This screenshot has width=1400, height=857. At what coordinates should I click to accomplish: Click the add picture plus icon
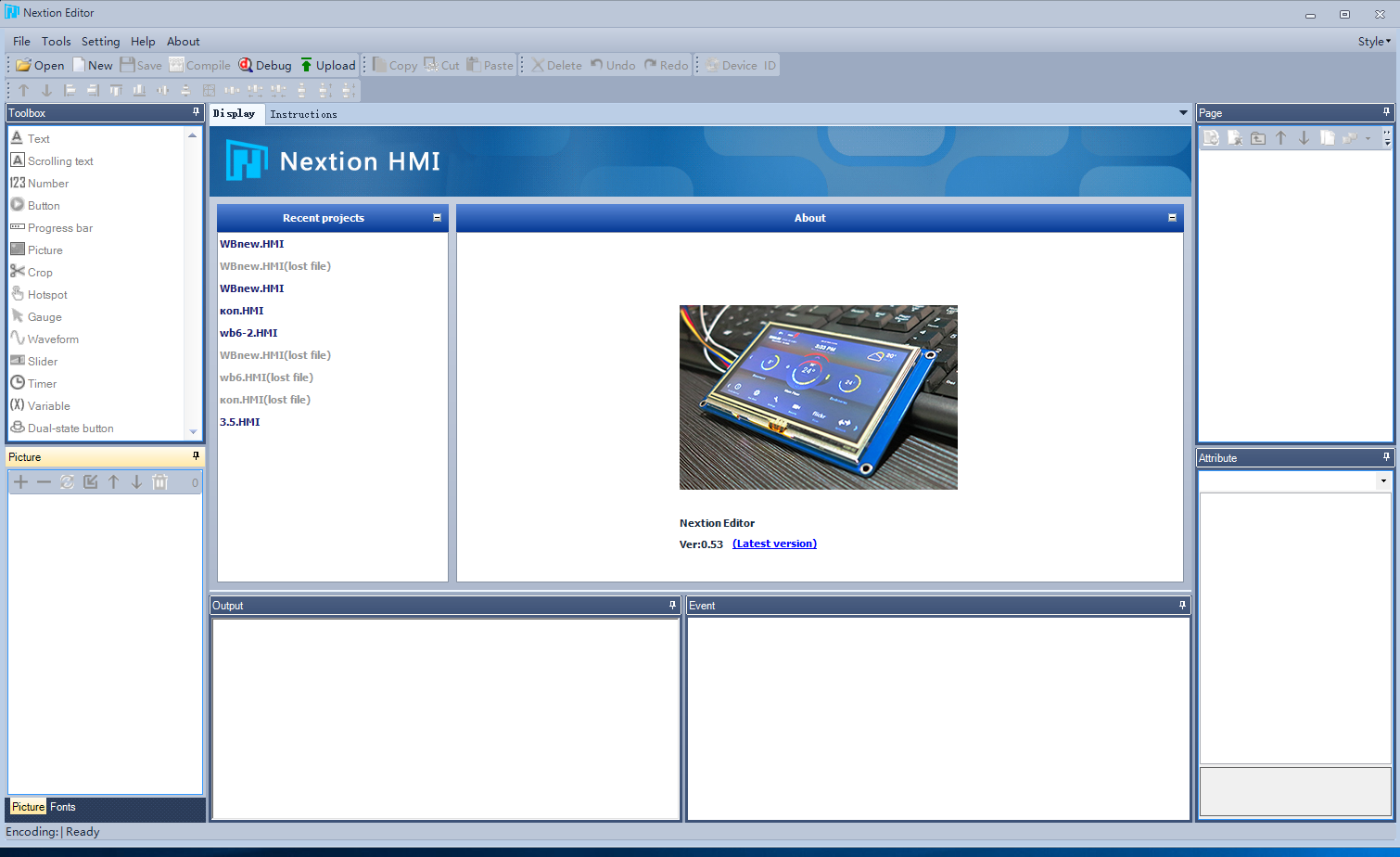click(20, 481)
